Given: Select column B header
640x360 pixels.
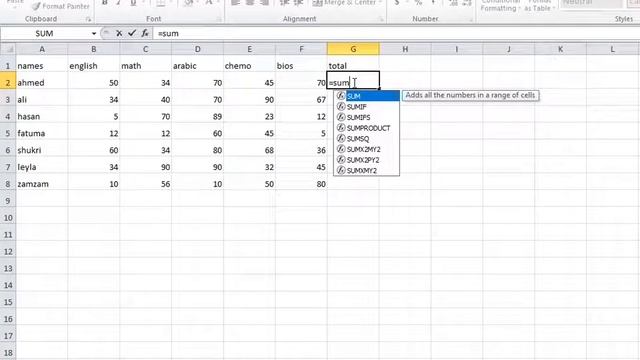Looking at the screenshot, I should [93, 49].
